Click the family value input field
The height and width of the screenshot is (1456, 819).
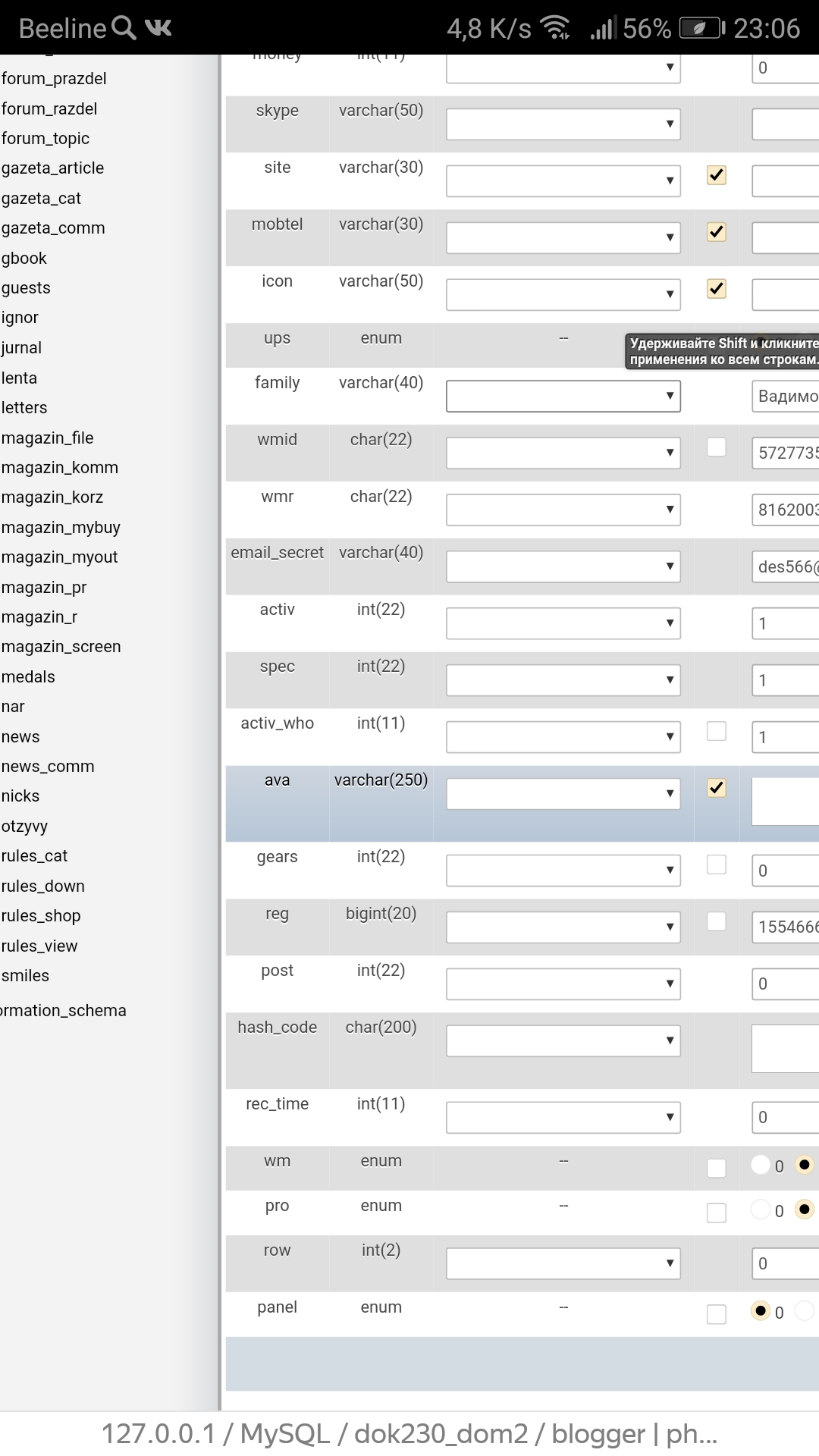[x=786, y=396]
